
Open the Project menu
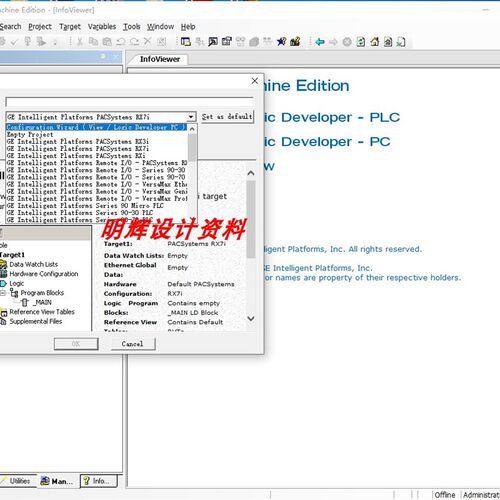(40, 27)
